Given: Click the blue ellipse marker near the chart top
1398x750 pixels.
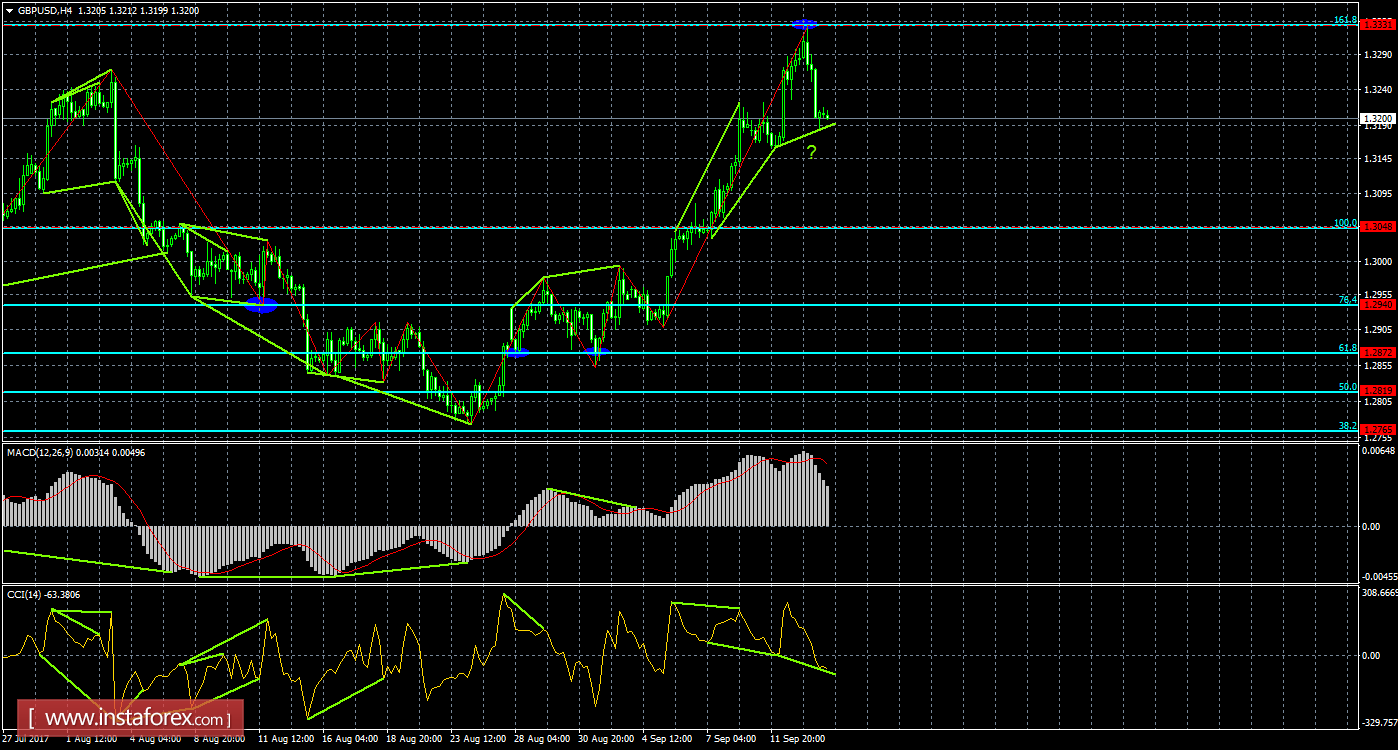Looking at the screenshot, I should [803, 25].
